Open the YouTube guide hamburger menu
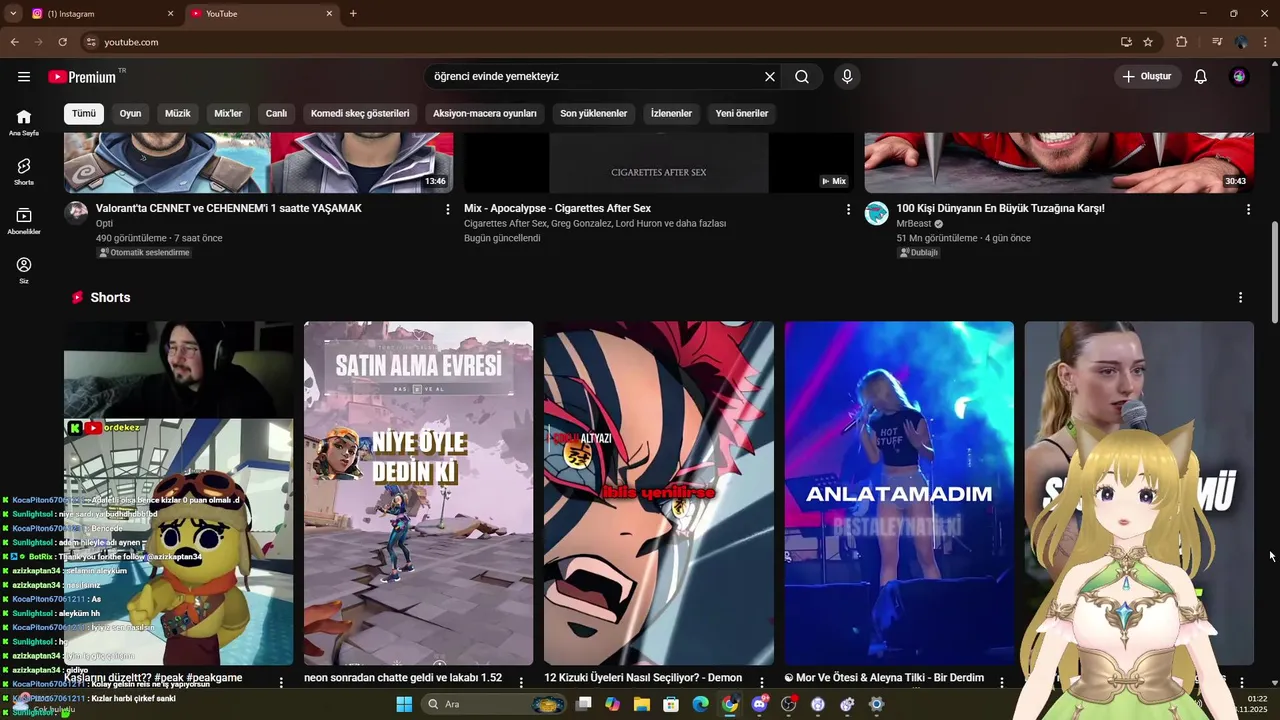Image resolution: width=1280 pixels, height=720 pixels. click(x=24, y=77)
